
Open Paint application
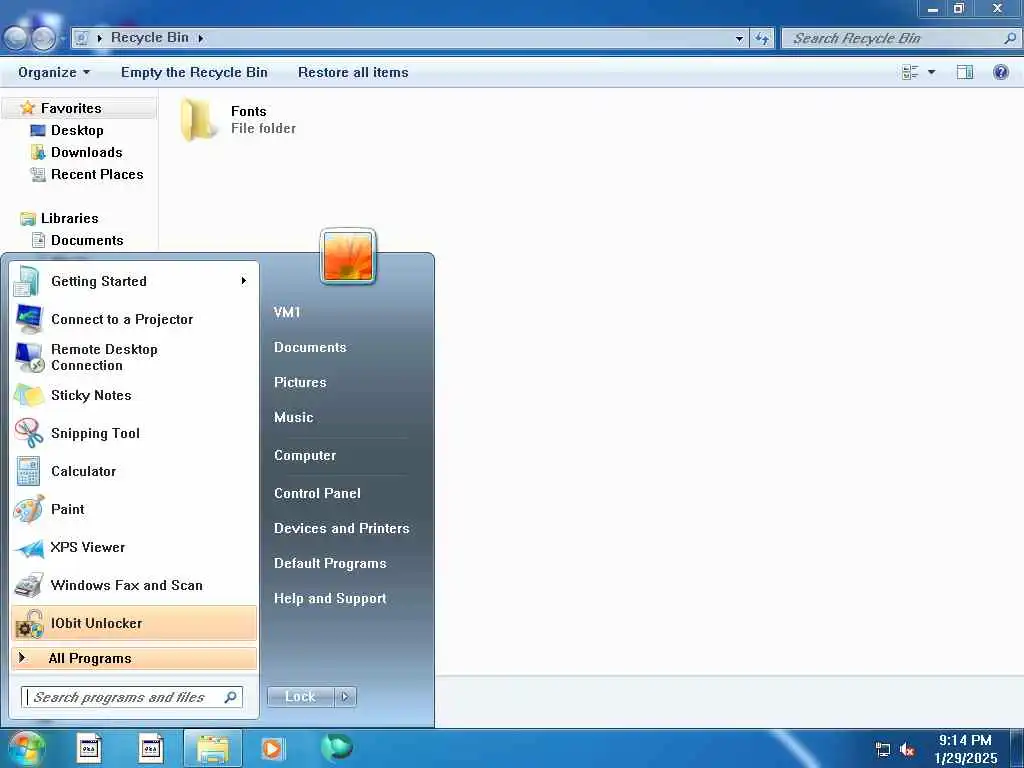(x=134, y=509)
